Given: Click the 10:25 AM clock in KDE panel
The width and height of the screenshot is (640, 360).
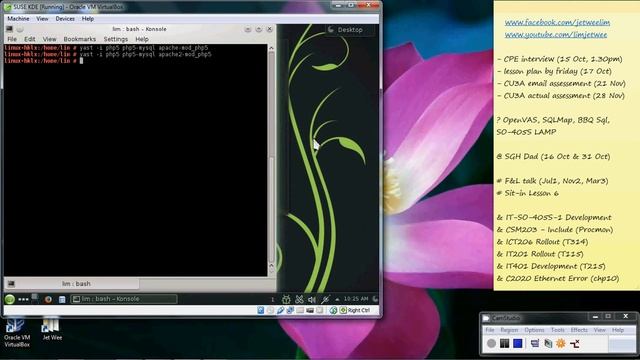Looking at the screenshot, I should (356, 299).
